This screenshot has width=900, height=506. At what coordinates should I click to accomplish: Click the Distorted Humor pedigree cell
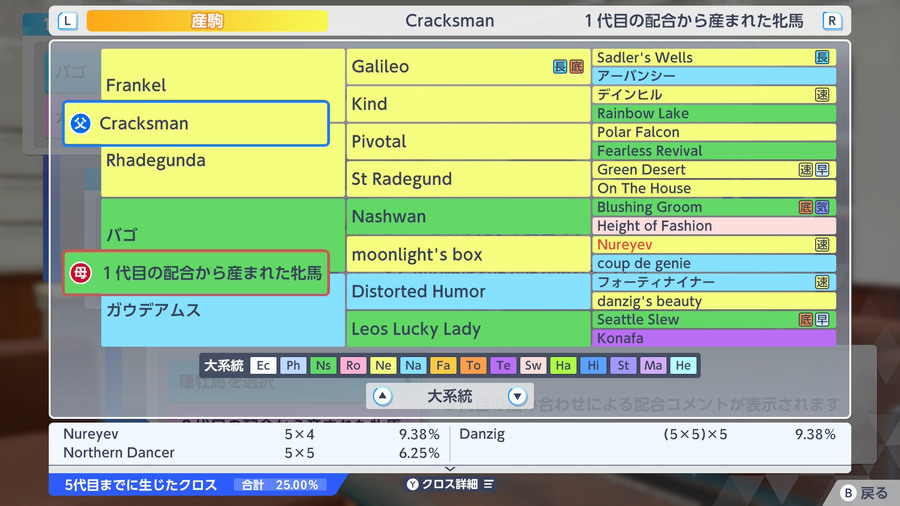point(468,291)
